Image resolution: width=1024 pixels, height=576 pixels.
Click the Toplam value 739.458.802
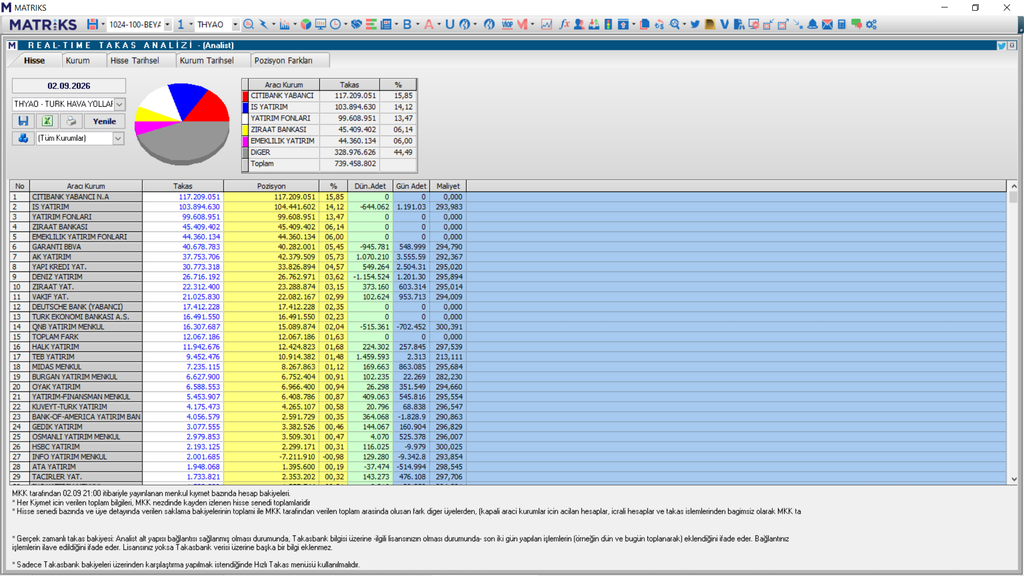point(356,164)
